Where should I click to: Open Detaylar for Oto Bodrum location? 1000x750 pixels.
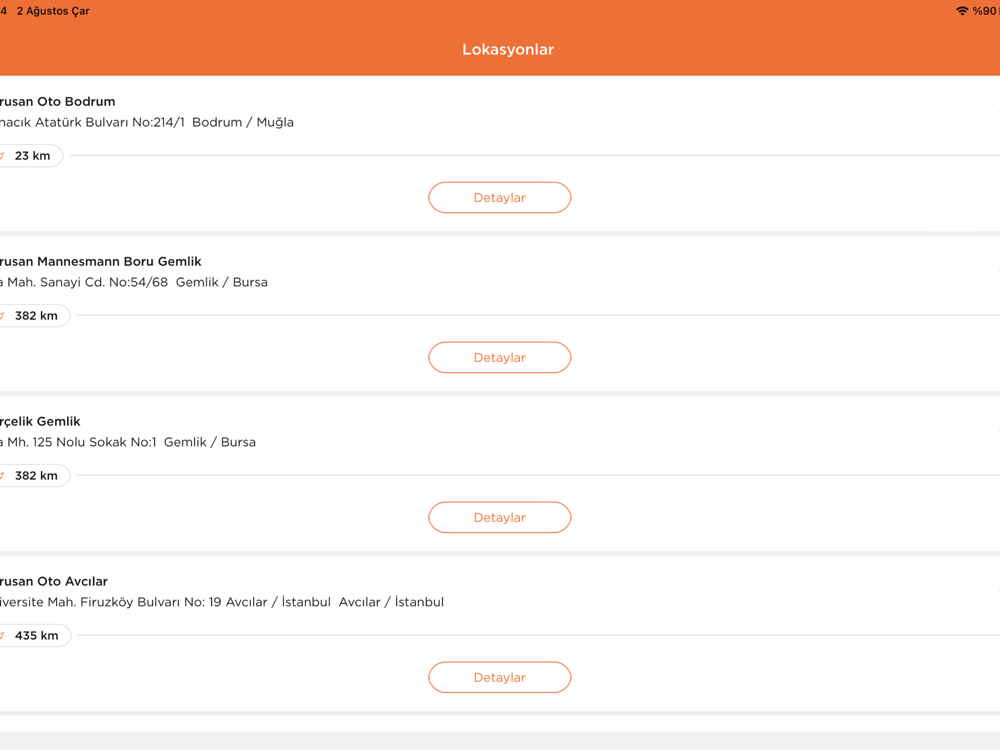pos(499,198)
